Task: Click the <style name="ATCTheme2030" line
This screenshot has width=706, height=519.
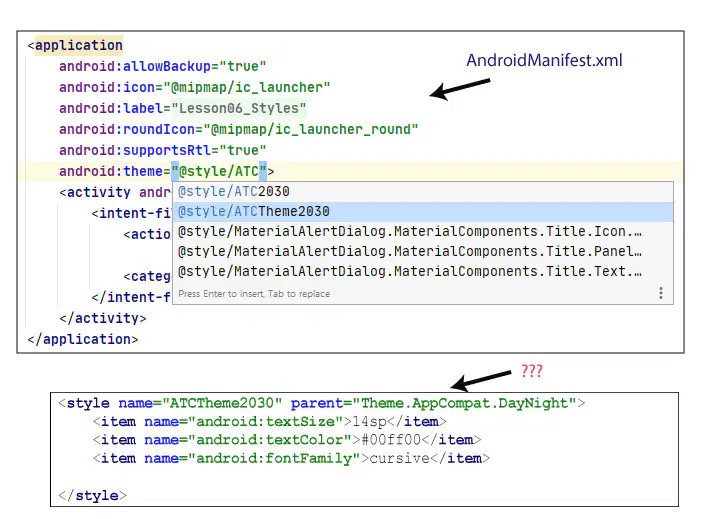Action: tap(321, 403)
